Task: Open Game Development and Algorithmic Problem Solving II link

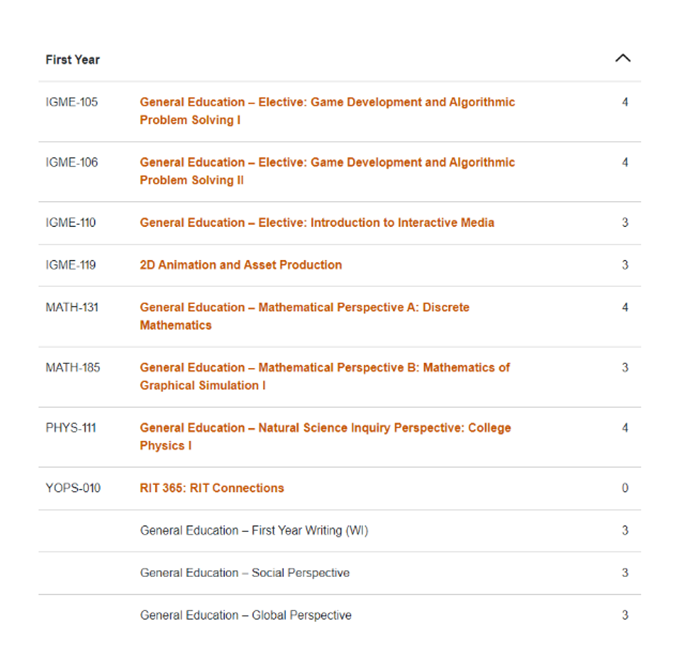Action: point(327,171)
